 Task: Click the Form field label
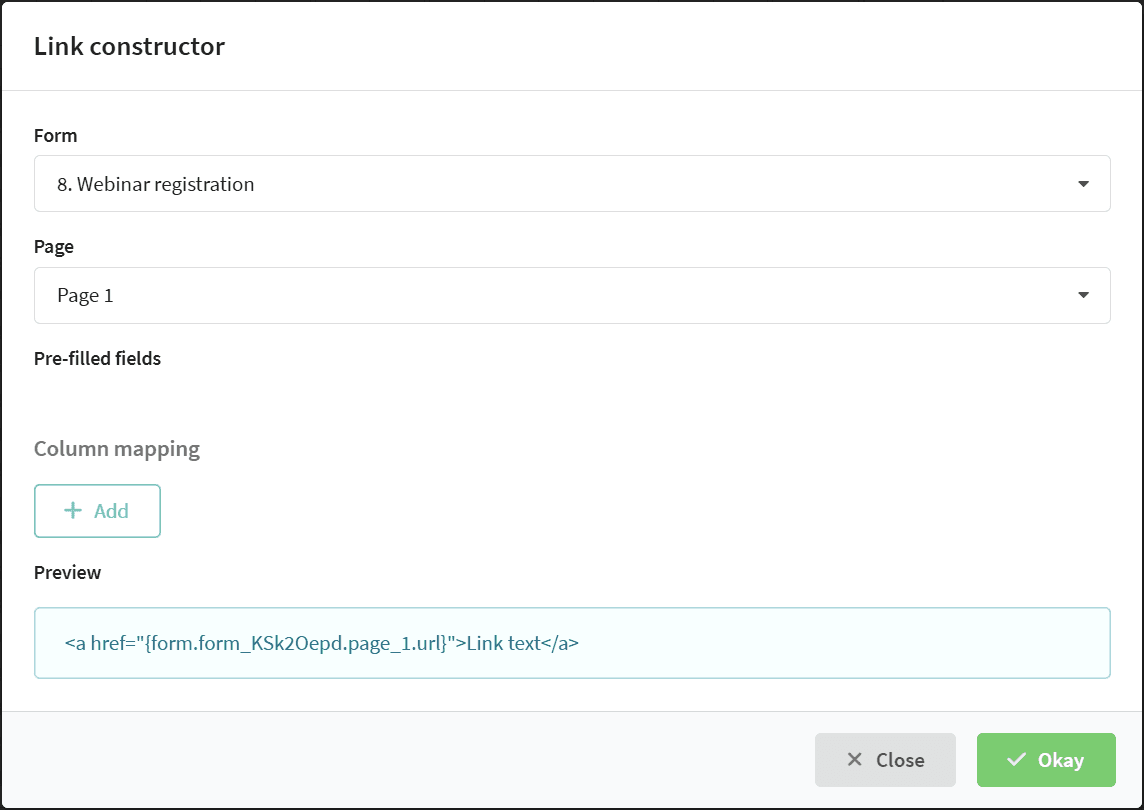(x=55, y=136)
